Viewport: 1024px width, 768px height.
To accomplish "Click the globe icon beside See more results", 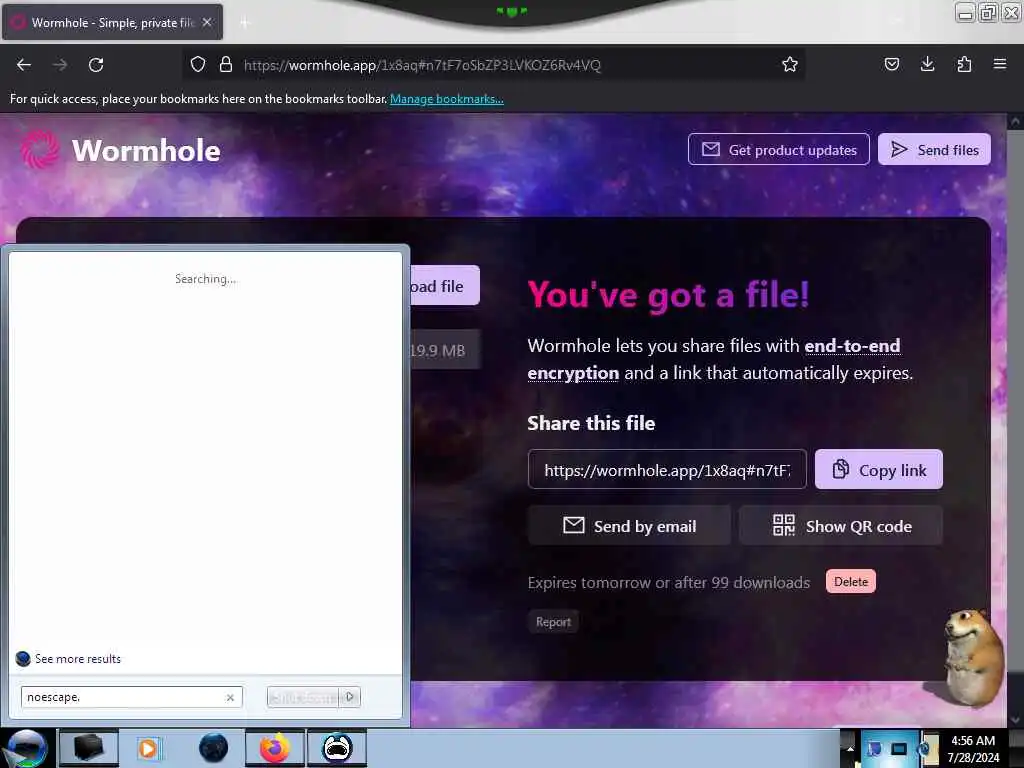I will tap(23, 658).
